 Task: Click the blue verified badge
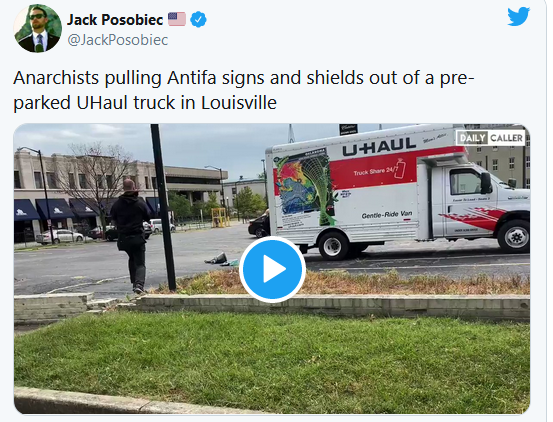[x=199, y=19]
